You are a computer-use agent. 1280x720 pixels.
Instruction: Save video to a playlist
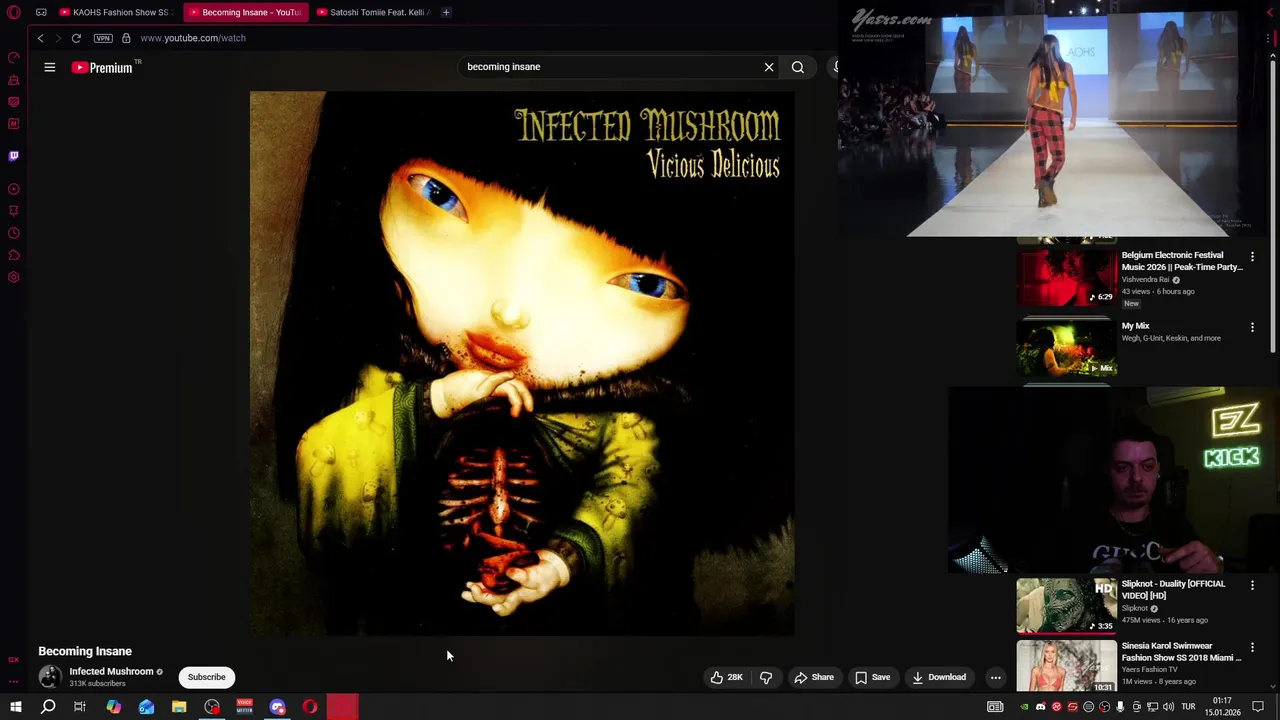tap(873, 677)
